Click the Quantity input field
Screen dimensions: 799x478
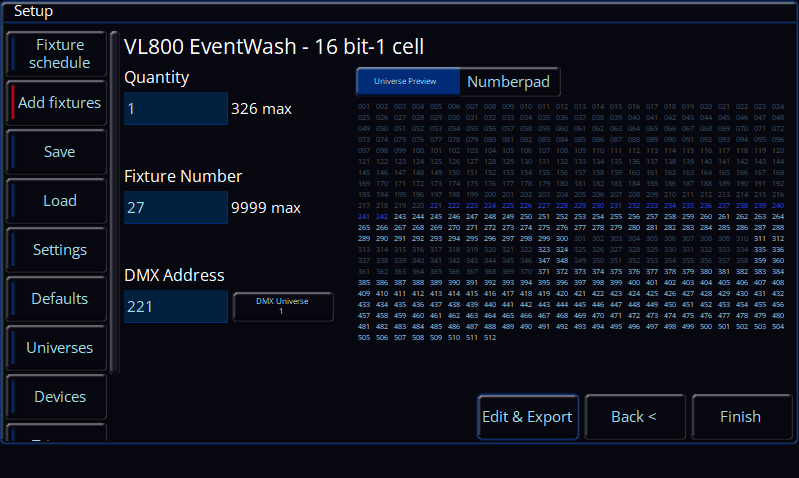pos(176,109)
